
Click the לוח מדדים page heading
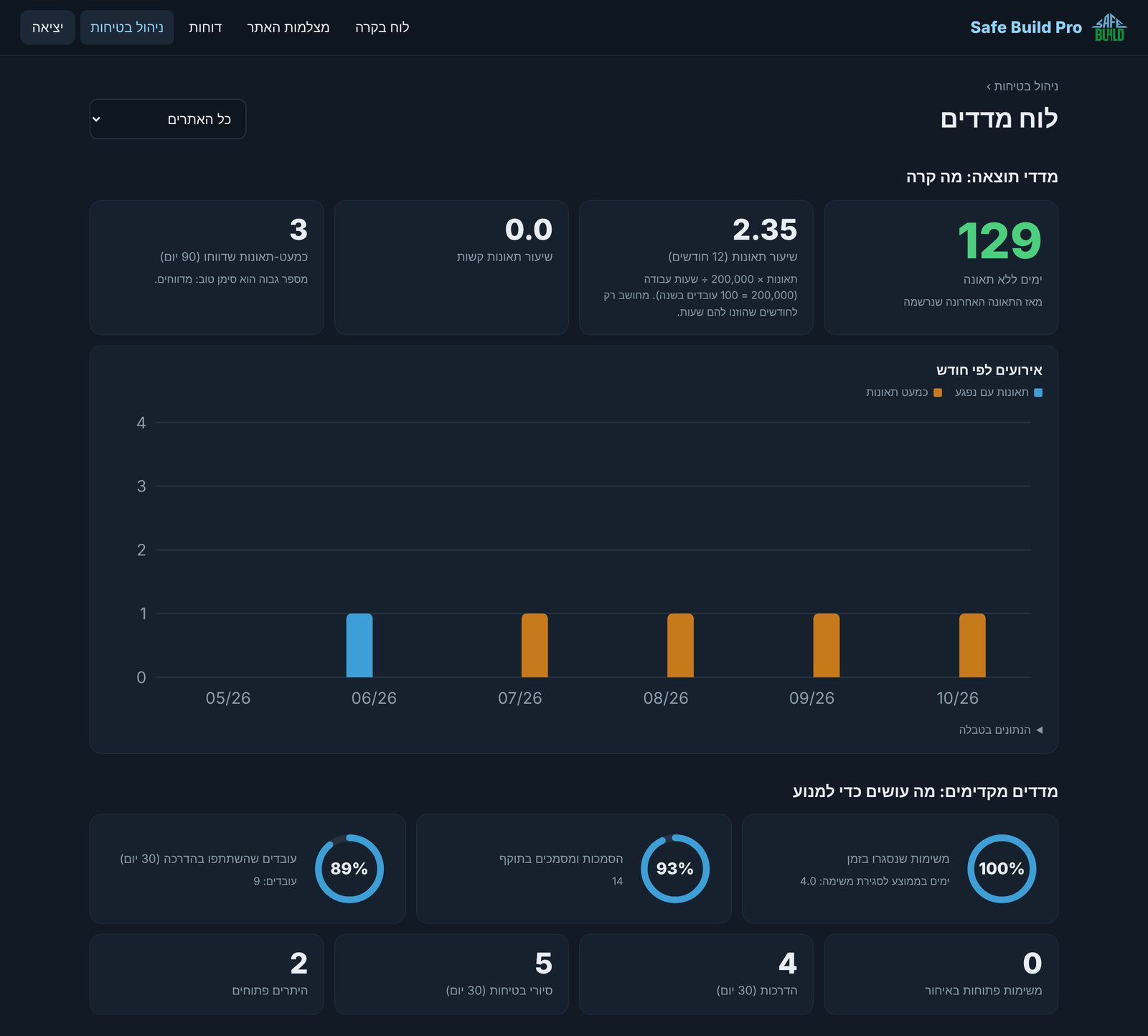click(x=999, y=118)
